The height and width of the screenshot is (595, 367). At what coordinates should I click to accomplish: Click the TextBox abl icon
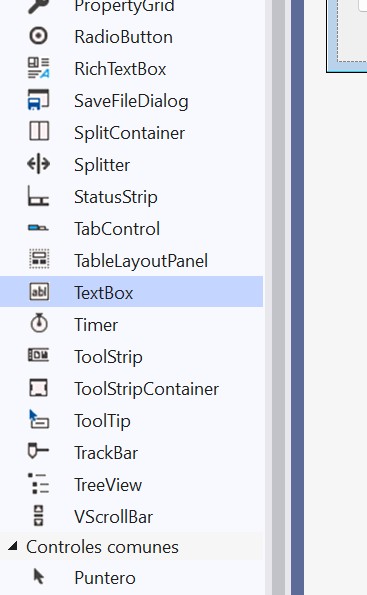coord(39,292)
